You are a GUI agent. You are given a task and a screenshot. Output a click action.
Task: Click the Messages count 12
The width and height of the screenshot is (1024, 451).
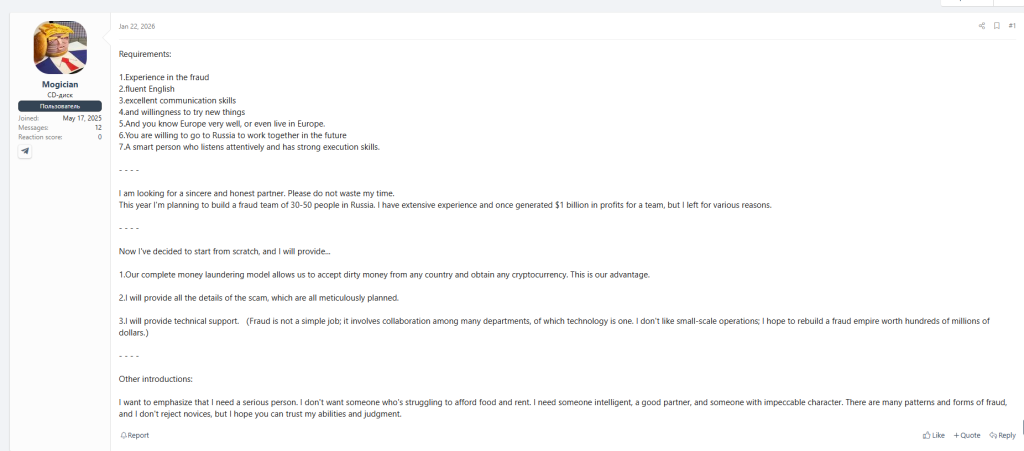coord(98,127)
